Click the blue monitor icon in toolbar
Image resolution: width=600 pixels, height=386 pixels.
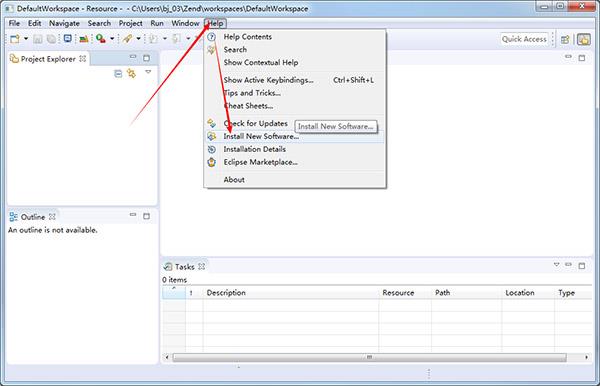pos(67,38)
